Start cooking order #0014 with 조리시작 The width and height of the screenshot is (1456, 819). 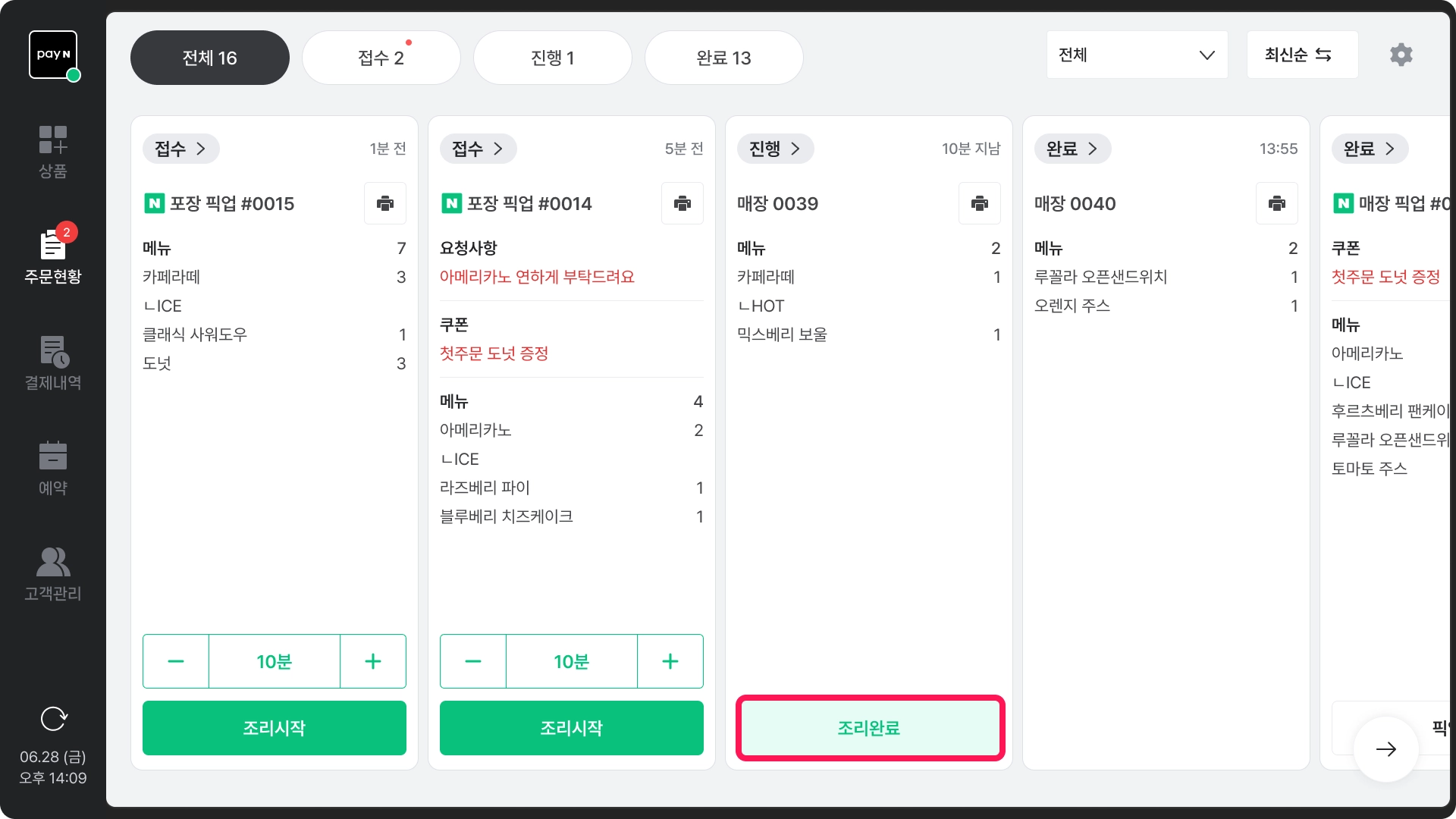[571, 728]
